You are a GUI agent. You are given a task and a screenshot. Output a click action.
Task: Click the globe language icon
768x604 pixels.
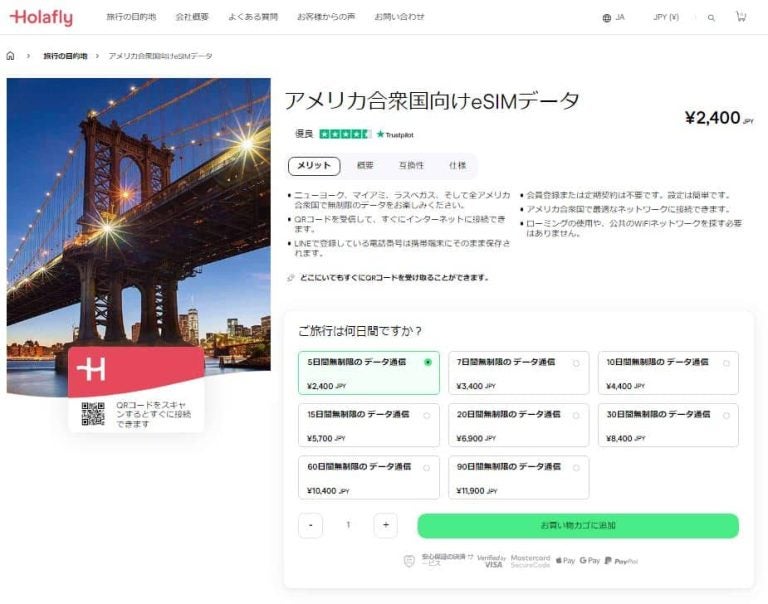pos(607,18)
